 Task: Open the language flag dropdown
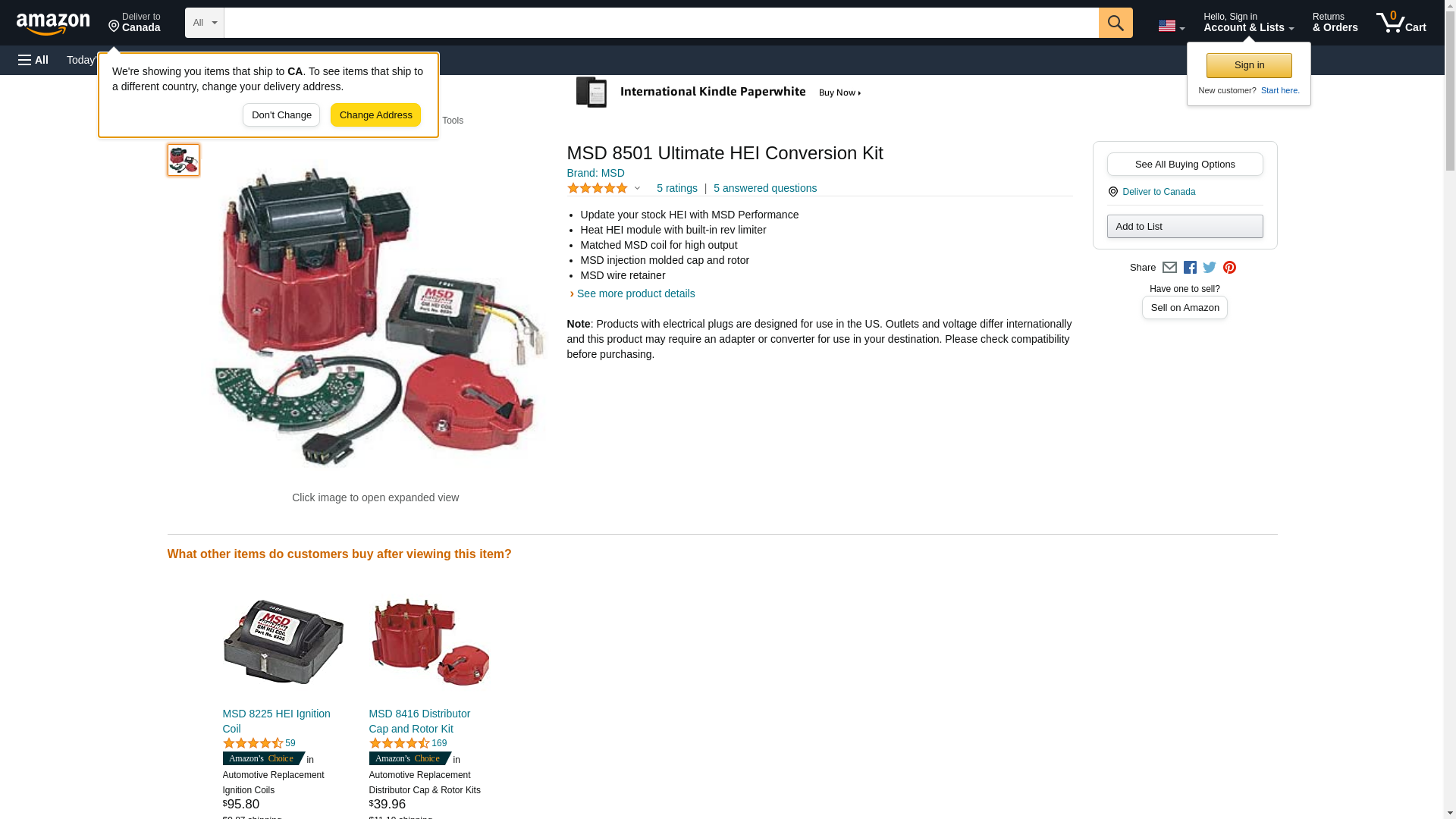click(x=1171, y=26)
